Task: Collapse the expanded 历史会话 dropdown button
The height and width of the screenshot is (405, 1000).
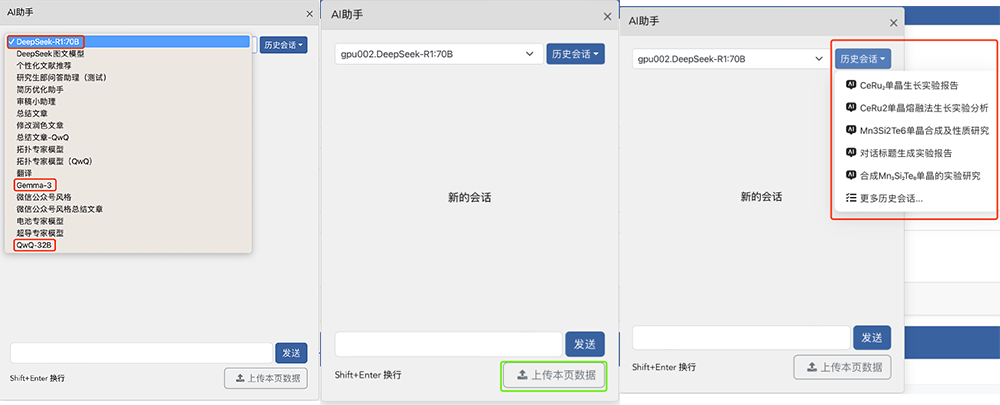Action: click(x=863, y=59)
